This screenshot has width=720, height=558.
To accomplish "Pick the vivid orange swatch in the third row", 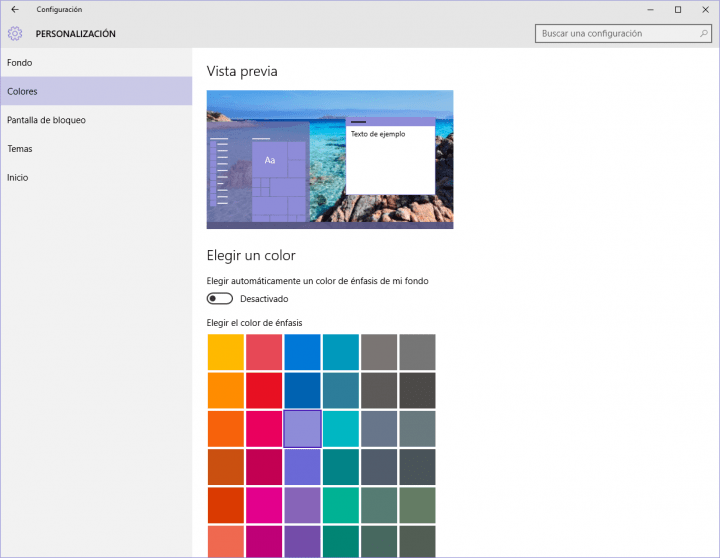I will (225, 429).
